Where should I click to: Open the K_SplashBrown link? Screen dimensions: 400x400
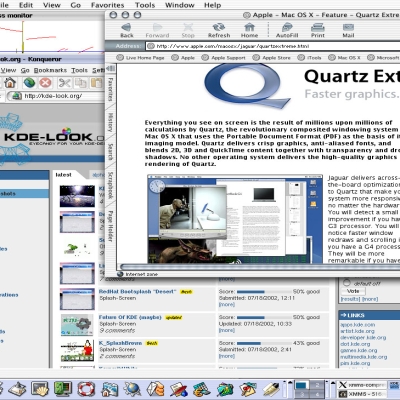(120, 343)
